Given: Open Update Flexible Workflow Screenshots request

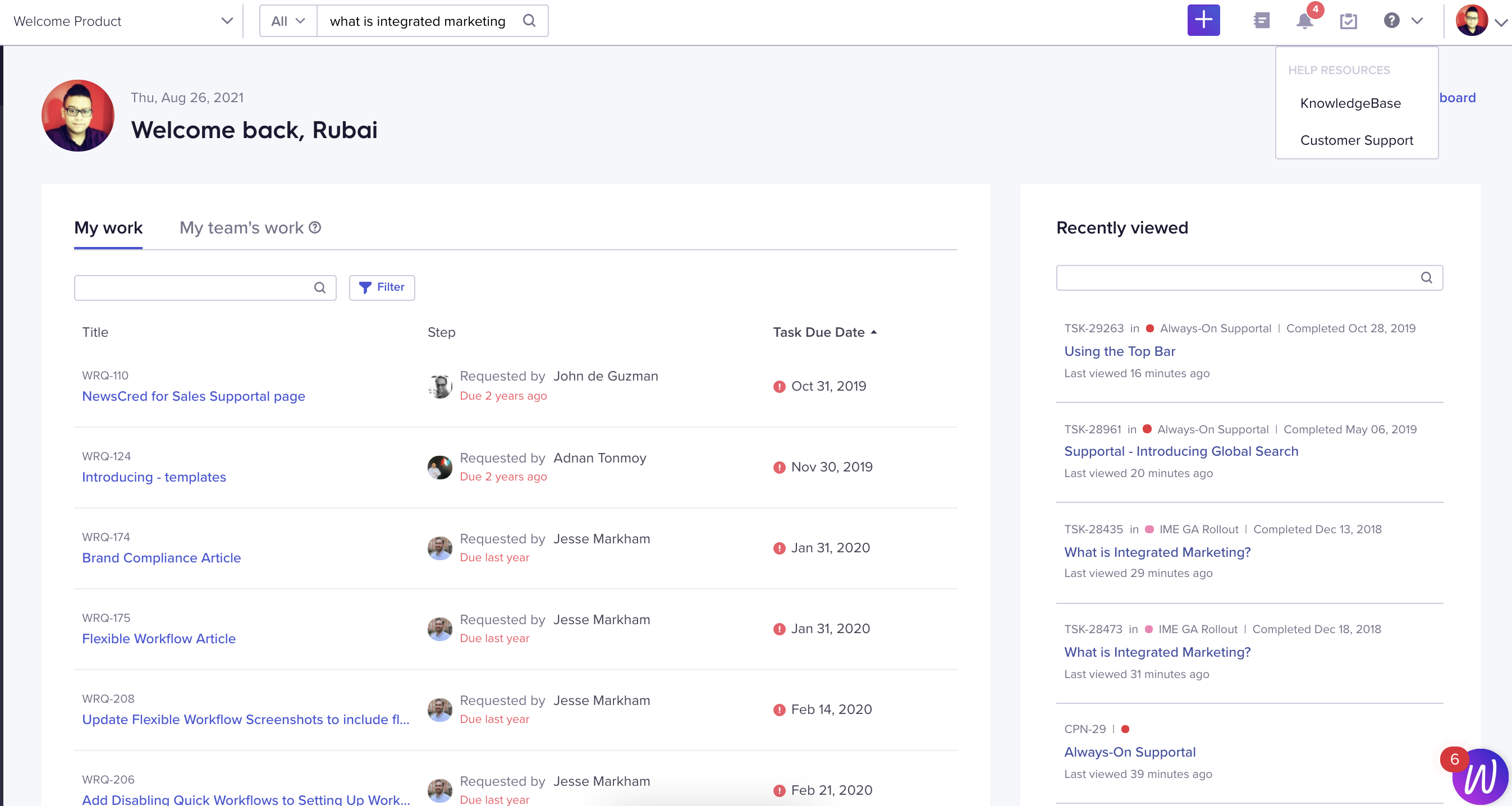Looking at the screenshot, I should point(245,720).
